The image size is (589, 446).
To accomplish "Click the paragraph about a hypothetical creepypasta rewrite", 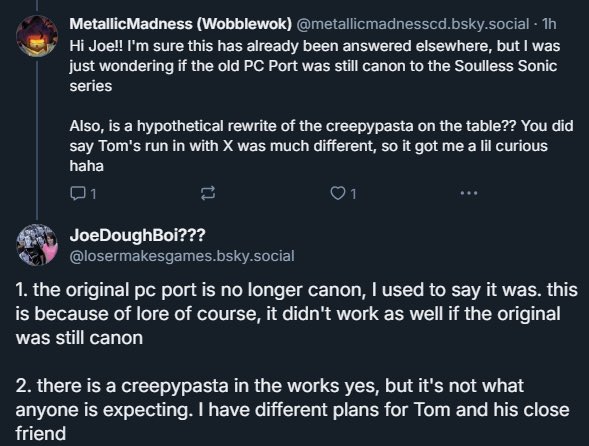I will (321, 146).
